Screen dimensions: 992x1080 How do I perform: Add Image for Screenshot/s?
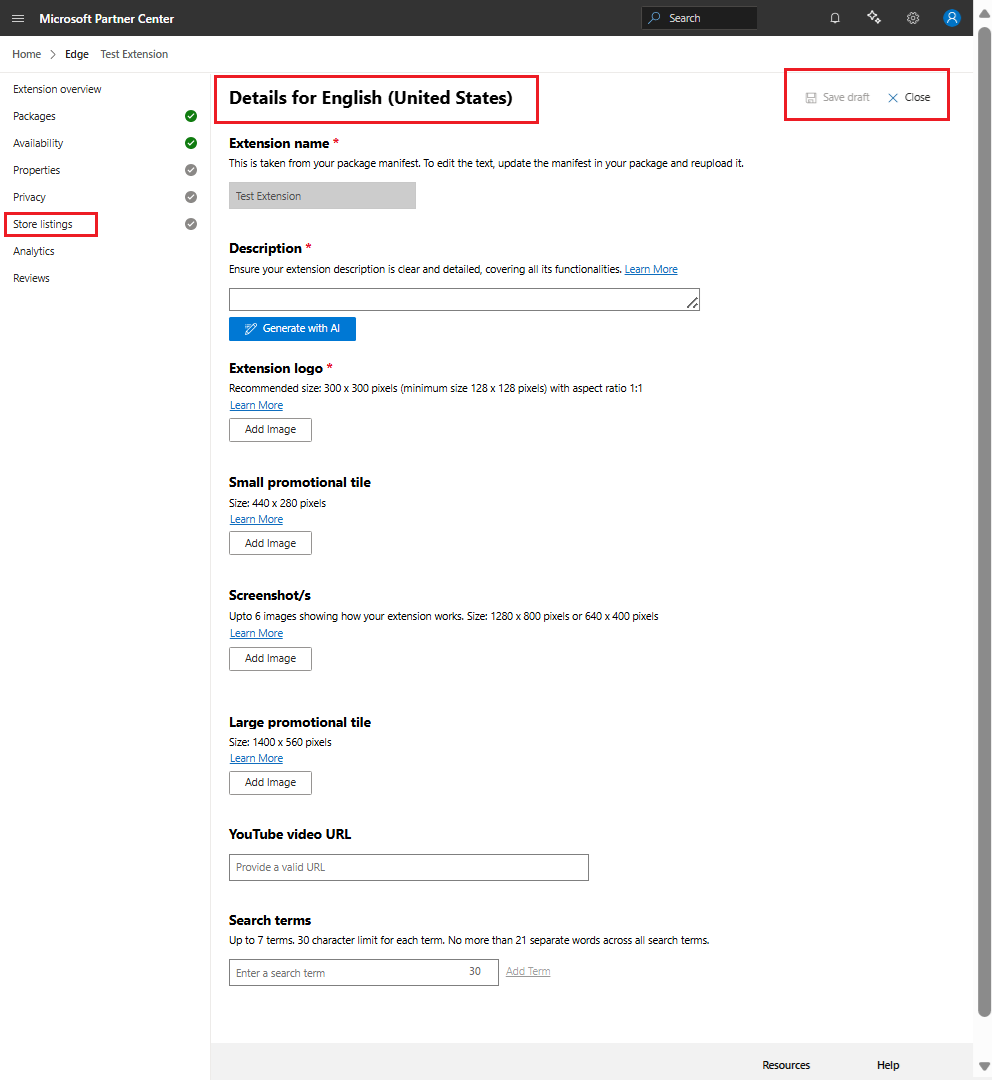point(270,658)
